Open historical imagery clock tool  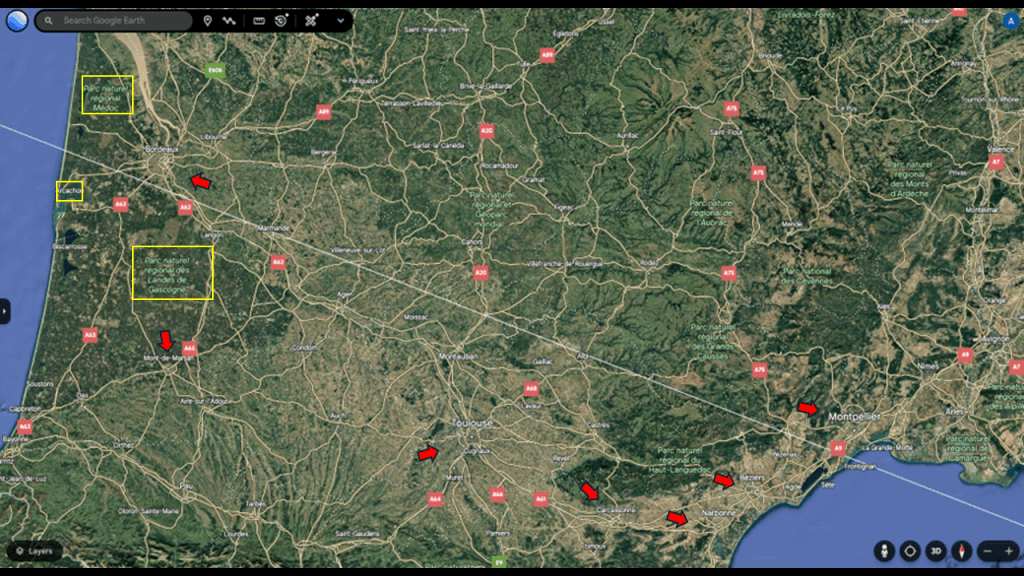point(282,20)
